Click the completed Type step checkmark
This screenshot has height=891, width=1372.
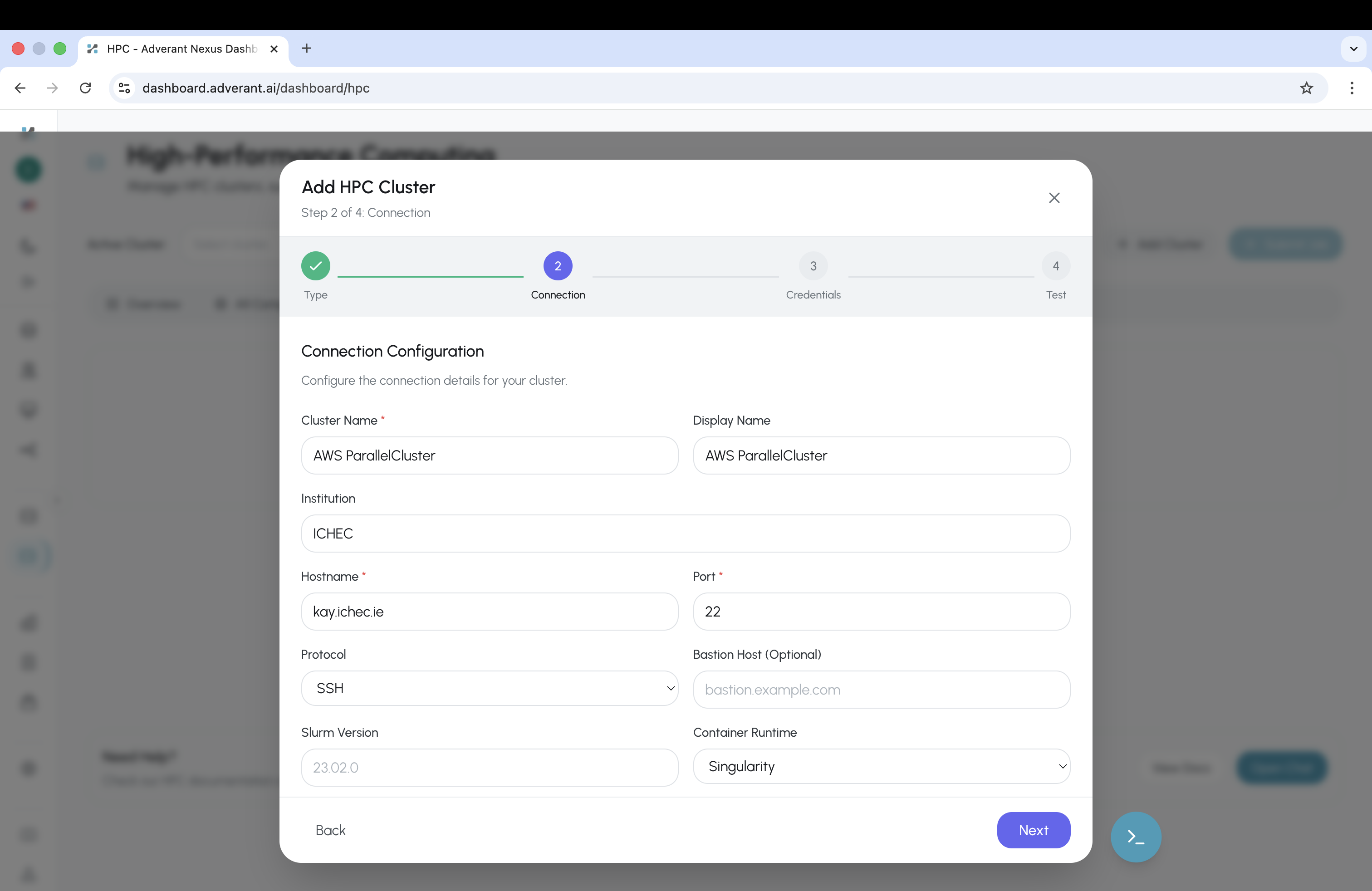tap(315, 266)
